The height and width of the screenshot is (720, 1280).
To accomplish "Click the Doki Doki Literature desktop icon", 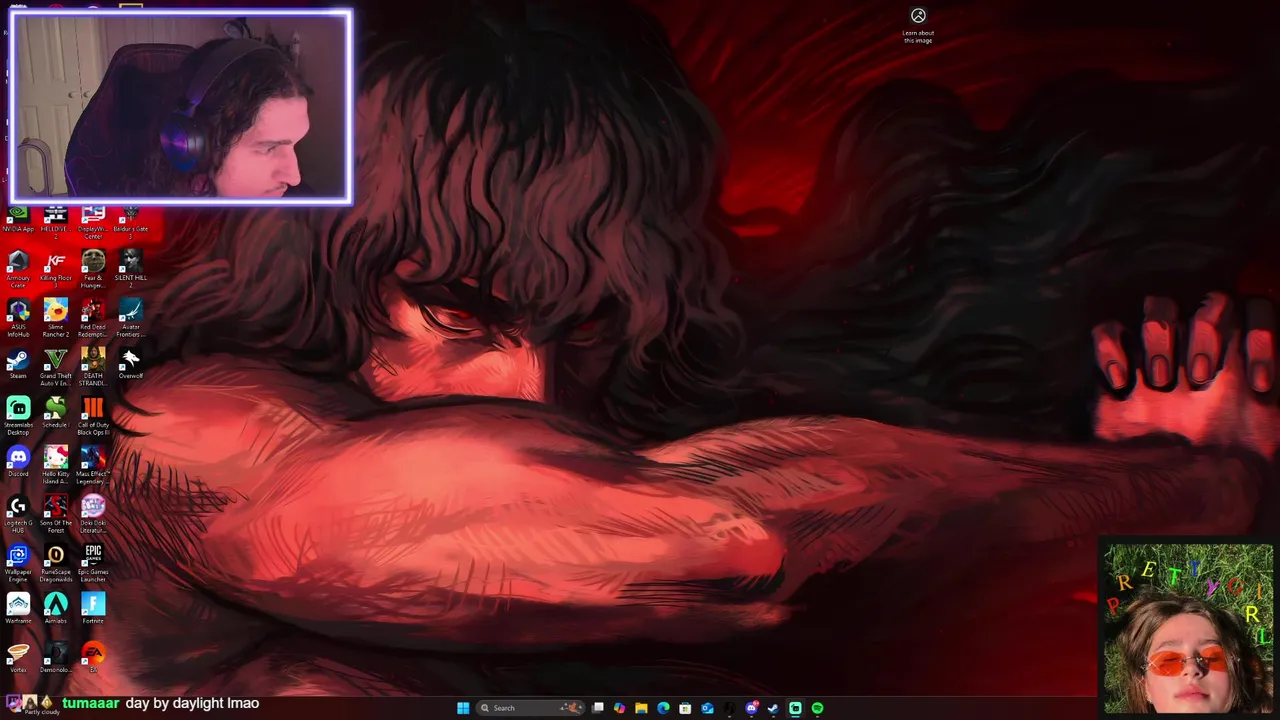I will pyautogui.click(x=93, y=514).
